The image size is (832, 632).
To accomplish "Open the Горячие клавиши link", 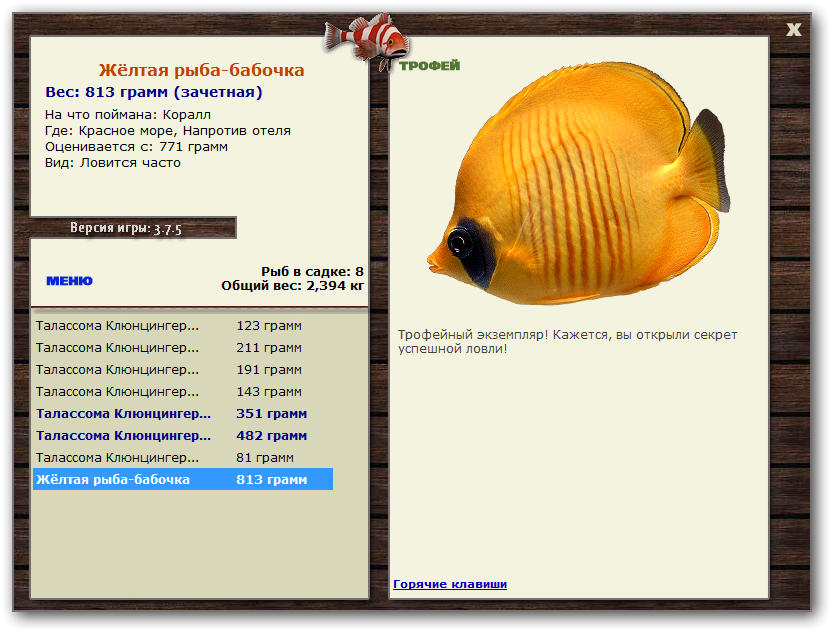I will tap(449, 584).
